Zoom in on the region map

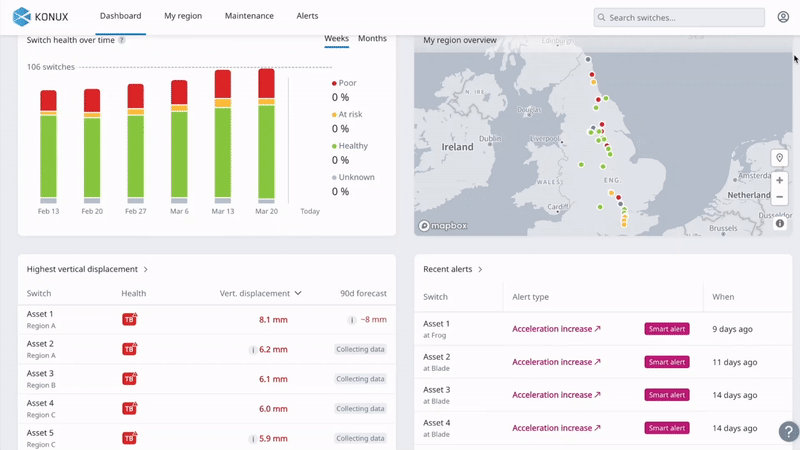pos(779,181)
